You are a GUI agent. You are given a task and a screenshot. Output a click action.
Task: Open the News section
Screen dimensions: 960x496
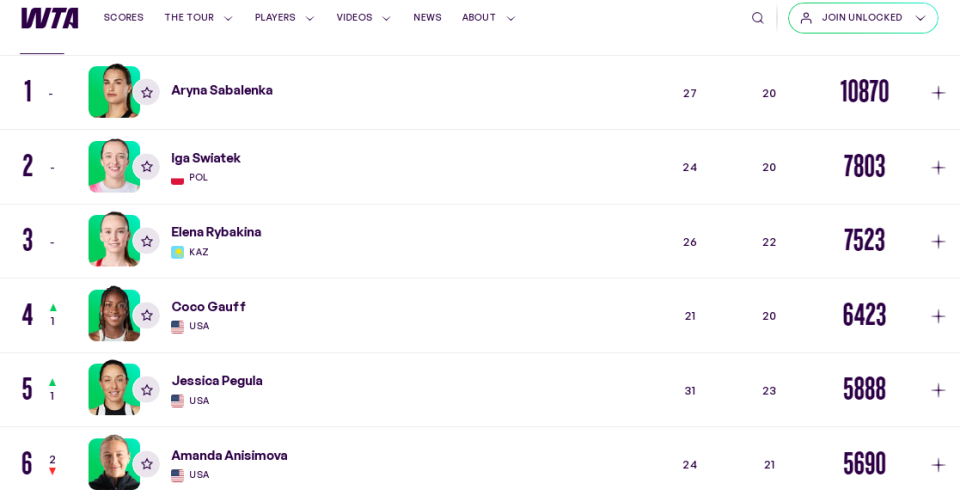point(427,18)
